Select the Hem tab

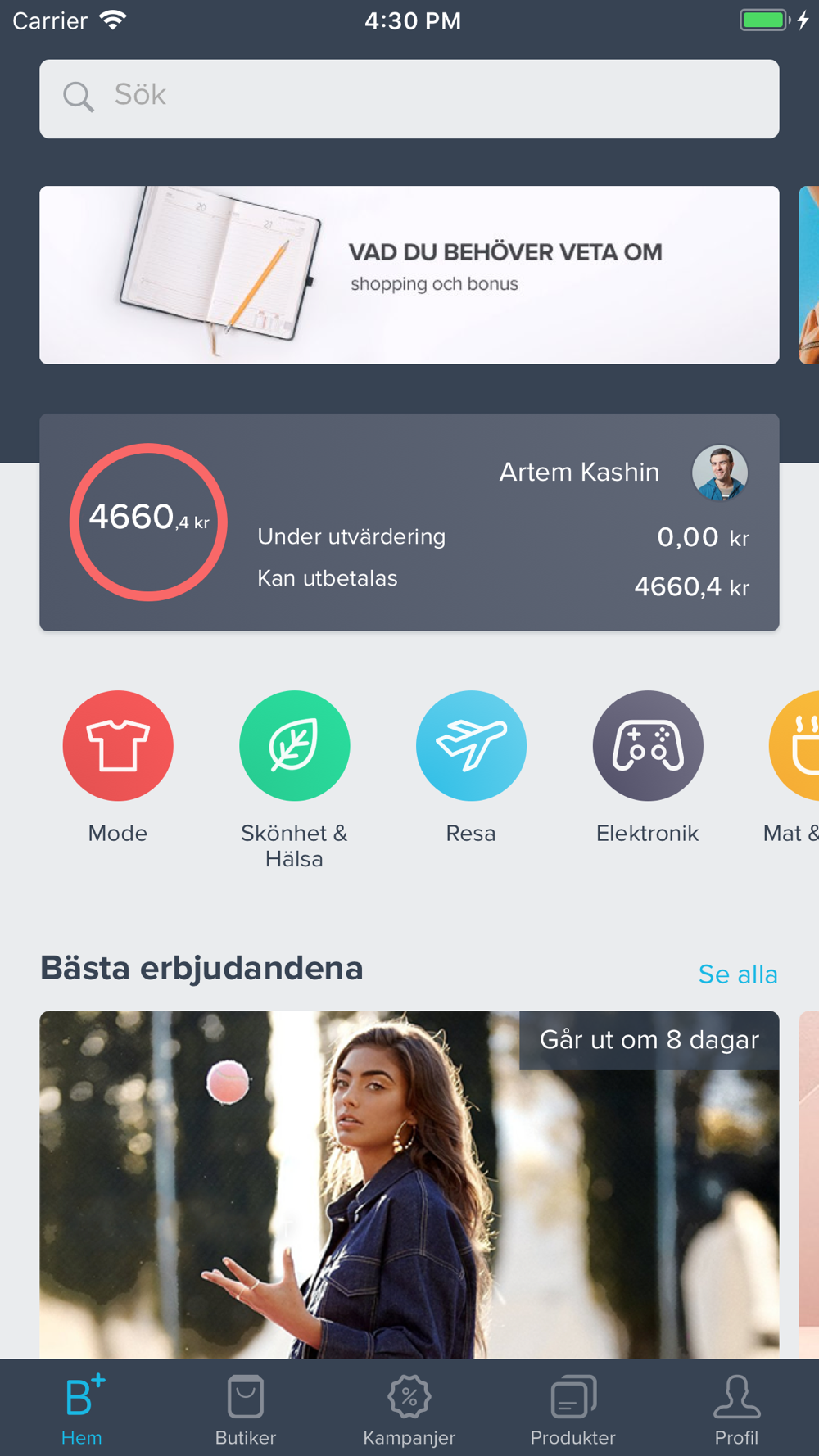coord(82,1410)
